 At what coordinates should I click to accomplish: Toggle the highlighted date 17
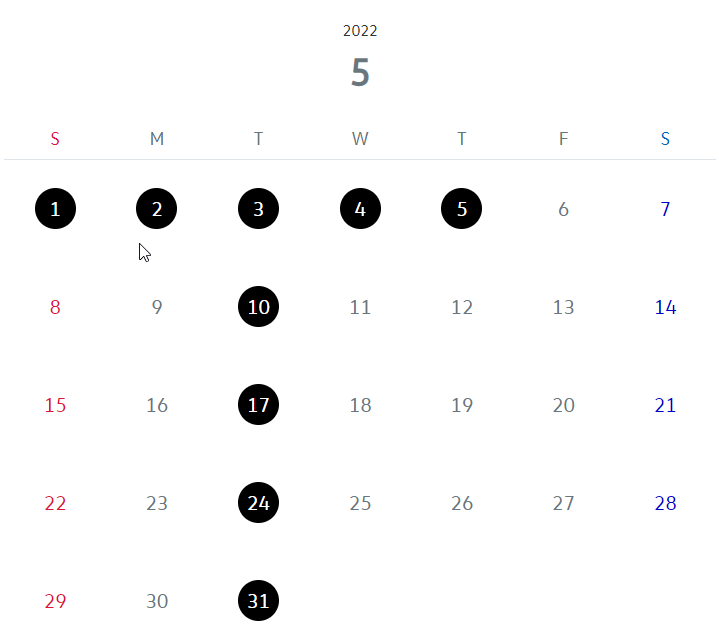[259, 405]
